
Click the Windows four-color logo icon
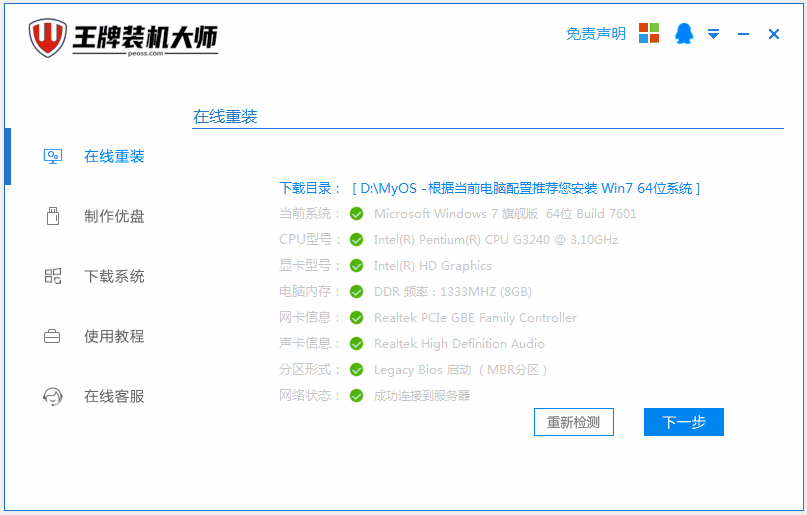point(649,33)
